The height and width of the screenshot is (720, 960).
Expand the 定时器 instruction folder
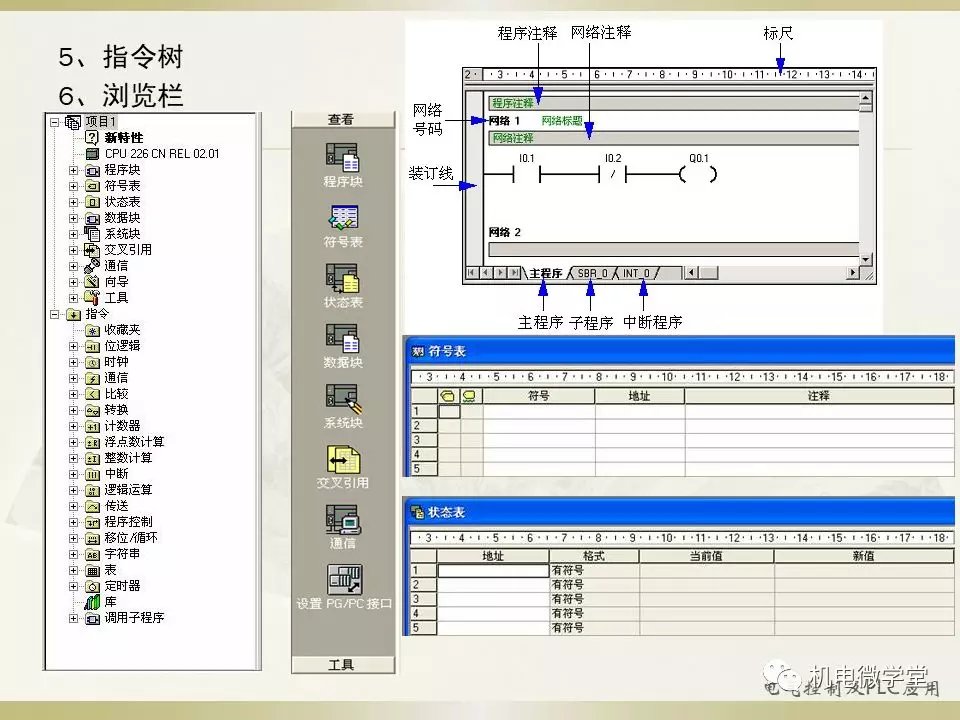coord(73,586)
